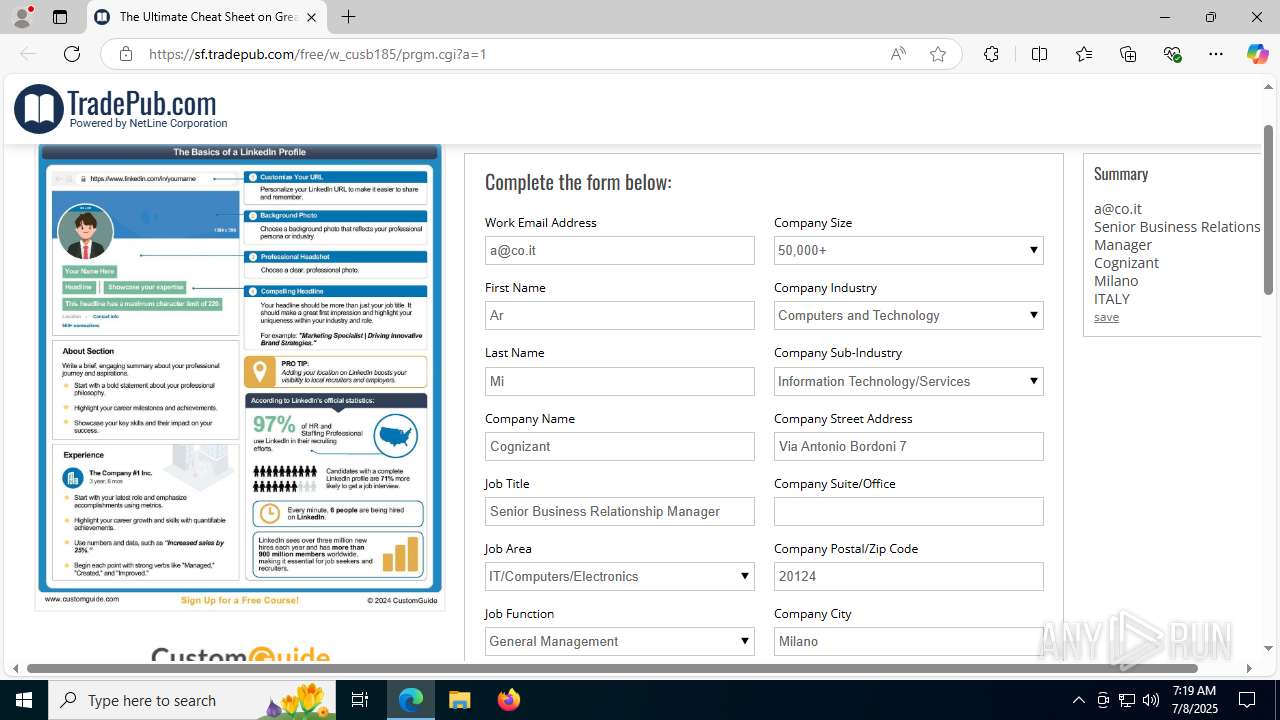Expand the Job Area dropdown

tap(619, 576)
